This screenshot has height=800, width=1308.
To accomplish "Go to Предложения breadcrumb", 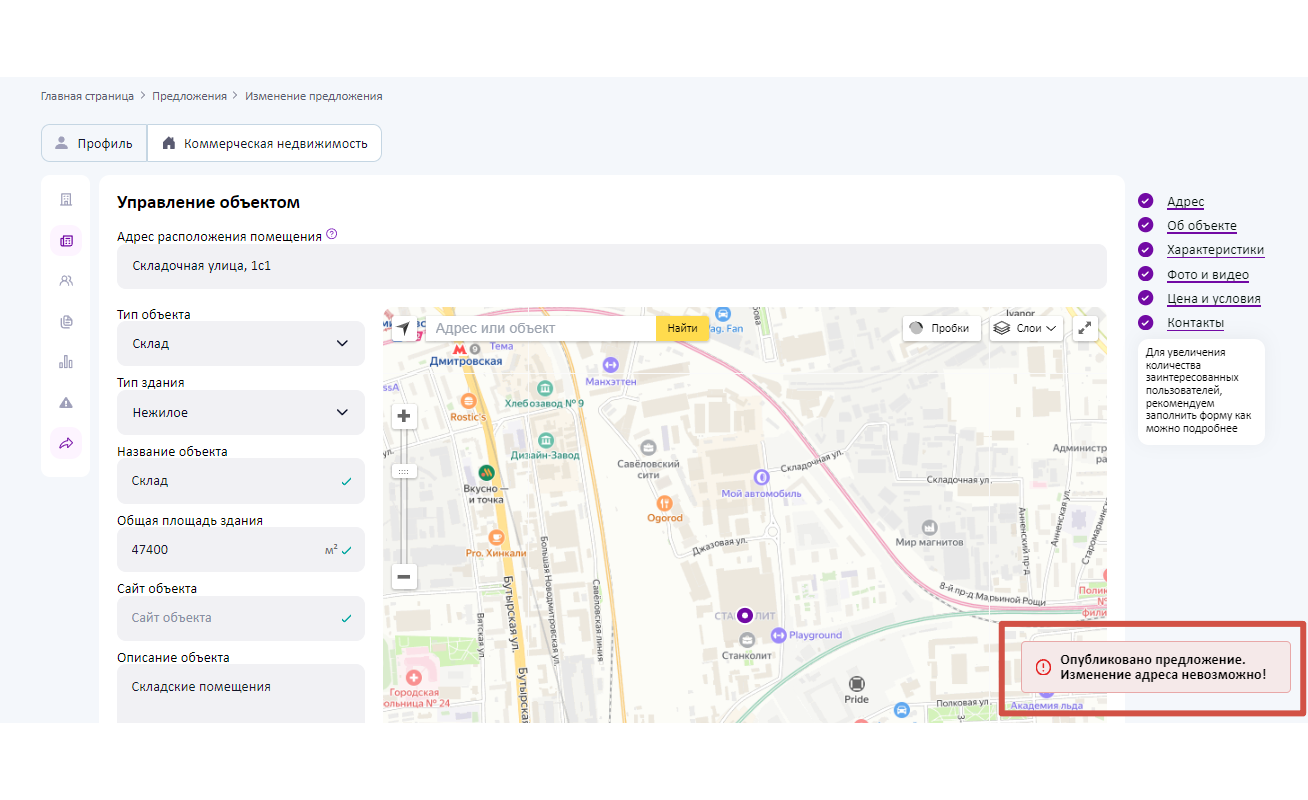I will pyautogui.click(x=190, y=96).
